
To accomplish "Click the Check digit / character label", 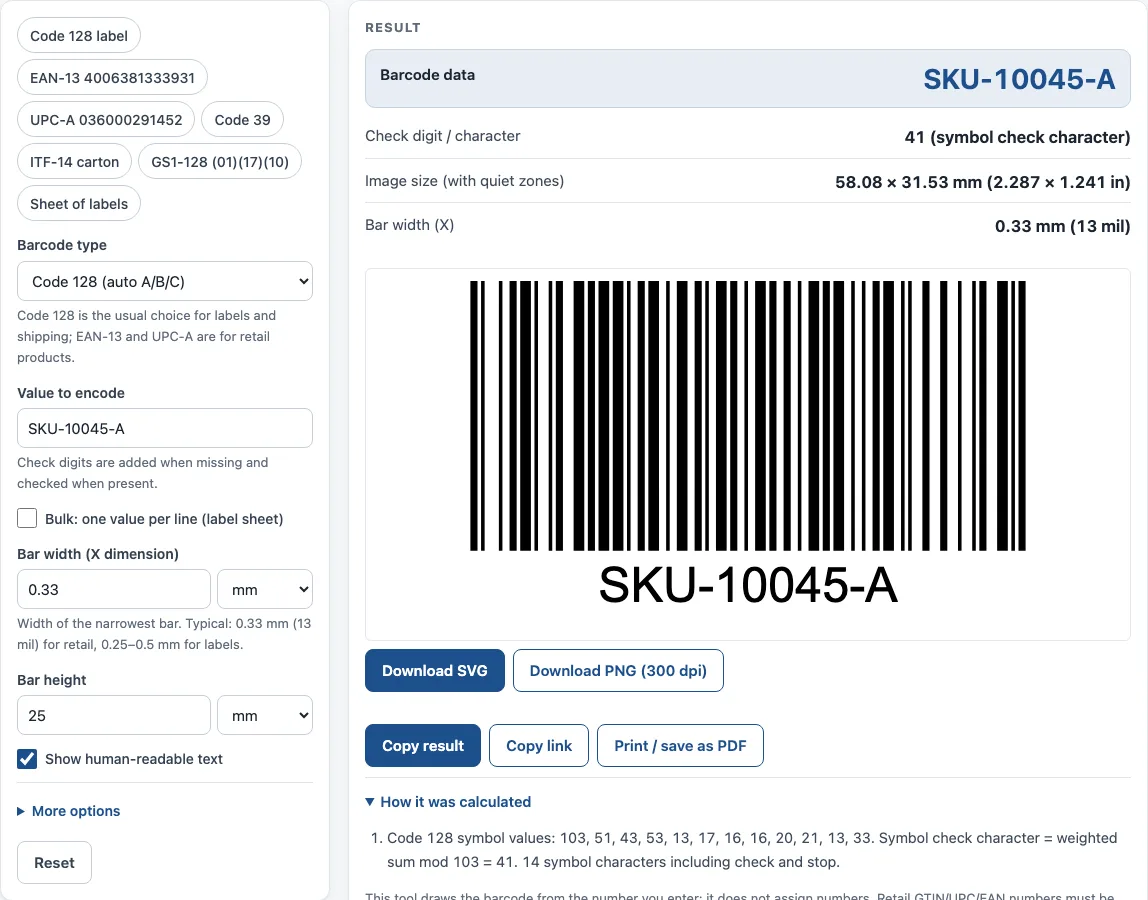I will (x=442, y=135).
